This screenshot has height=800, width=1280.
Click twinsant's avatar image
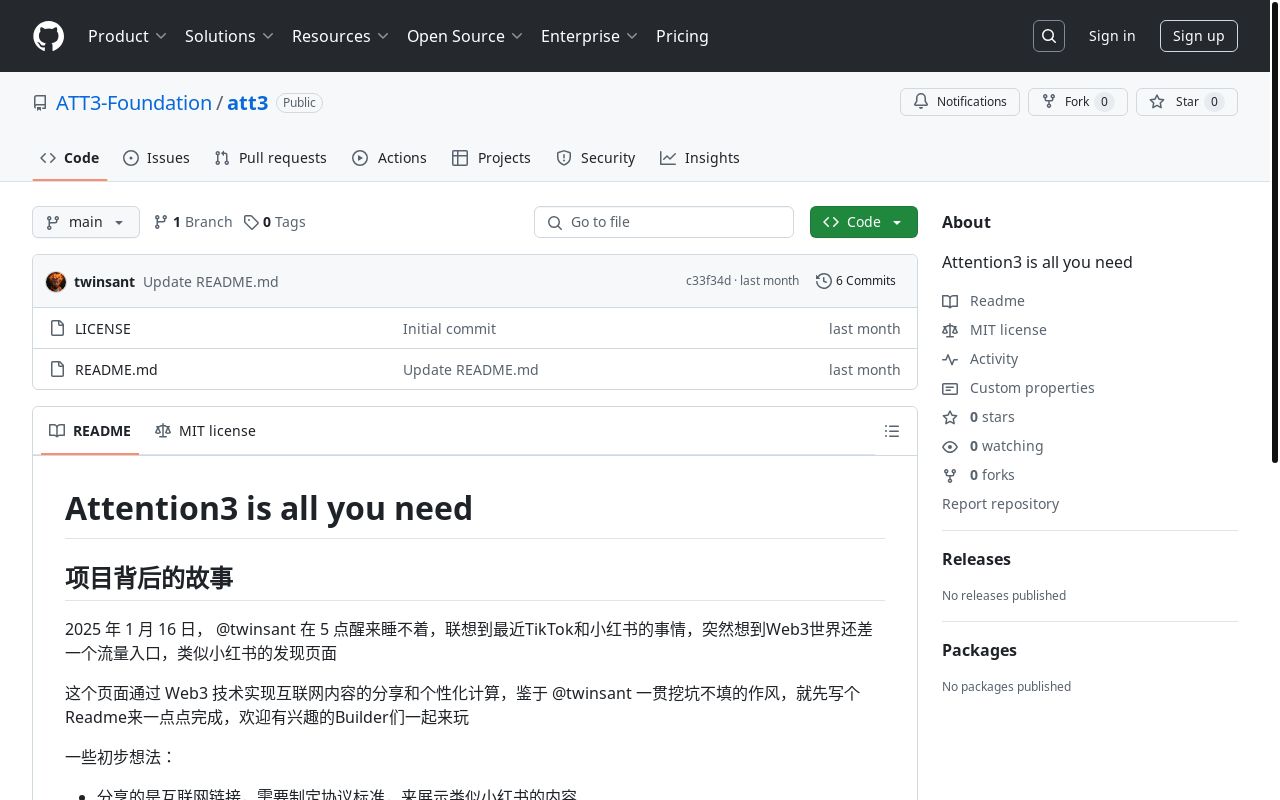[x=56, y=281]
